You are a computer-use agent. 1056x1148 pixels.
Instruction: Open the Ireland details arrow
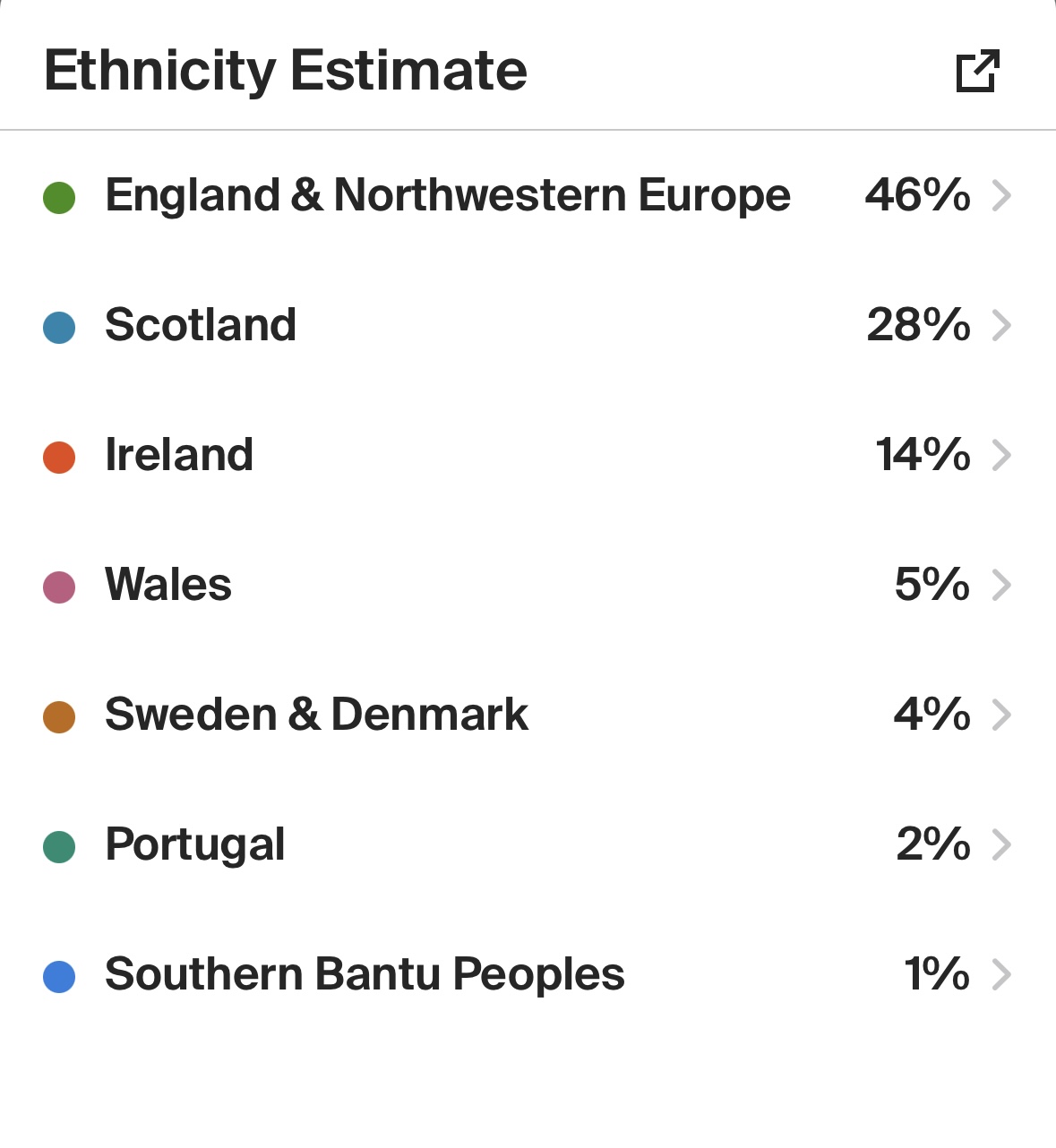click(x=1002, y=455)
